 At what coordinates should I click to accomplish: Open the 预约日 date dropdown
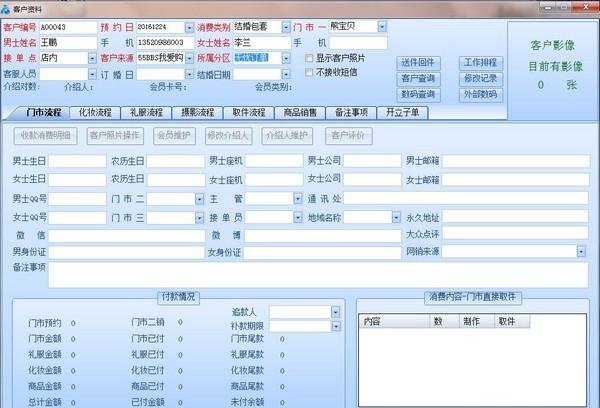coord(189,27)
